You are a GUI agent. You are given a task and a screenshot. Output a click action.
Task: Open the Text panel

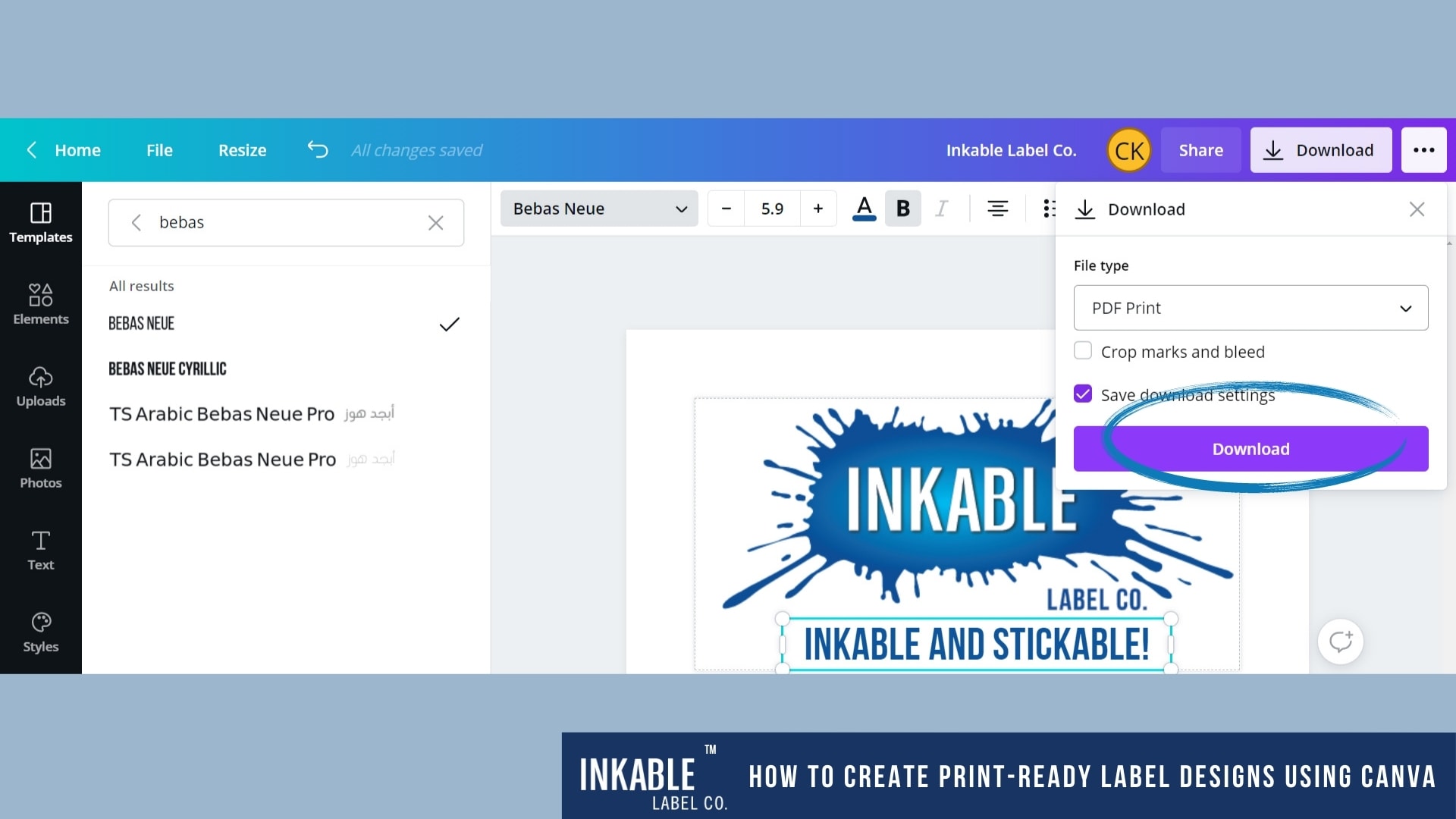[x=40, y=550]
